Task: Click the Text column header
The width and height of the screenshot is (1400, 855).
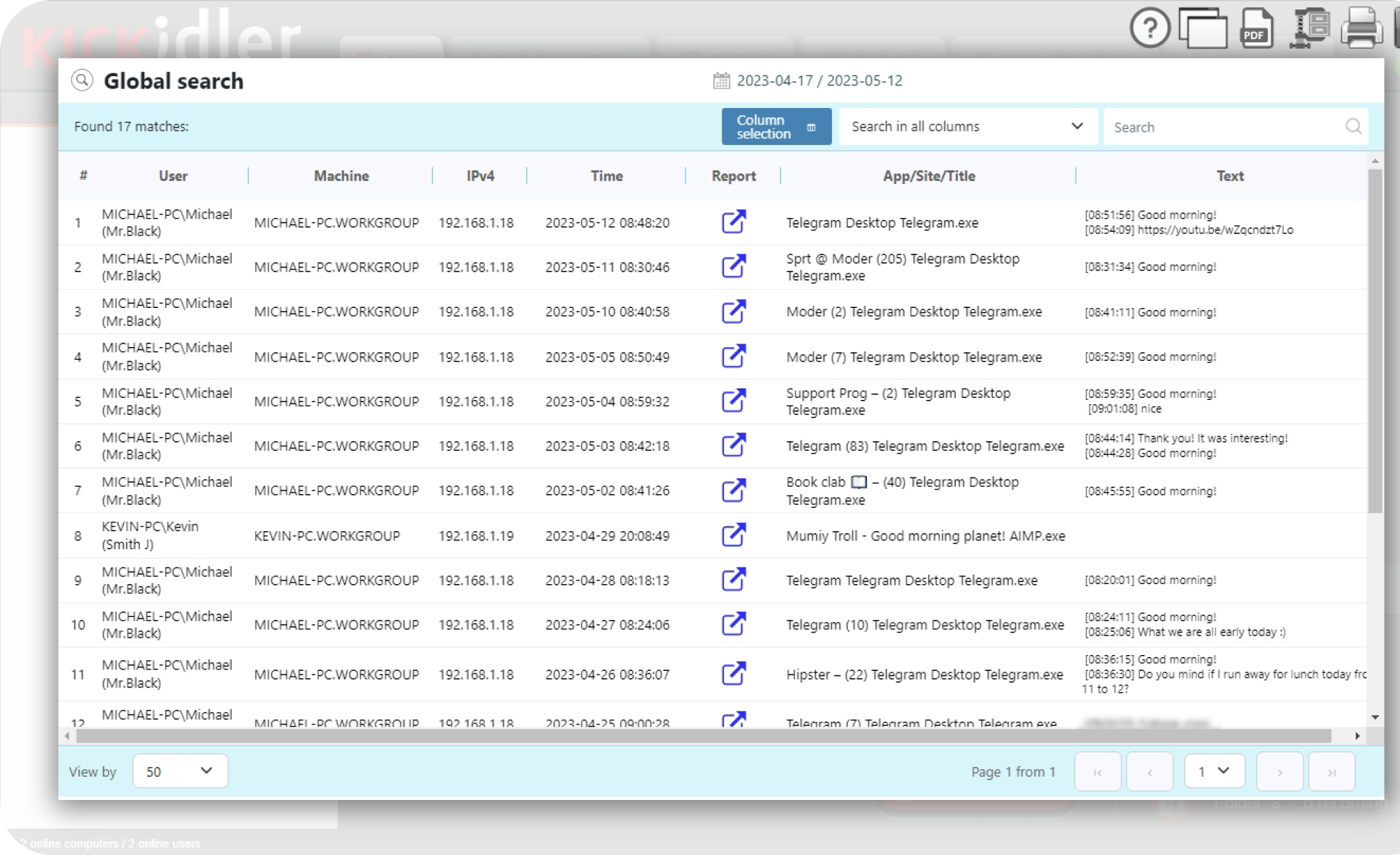Action: 1230,176
